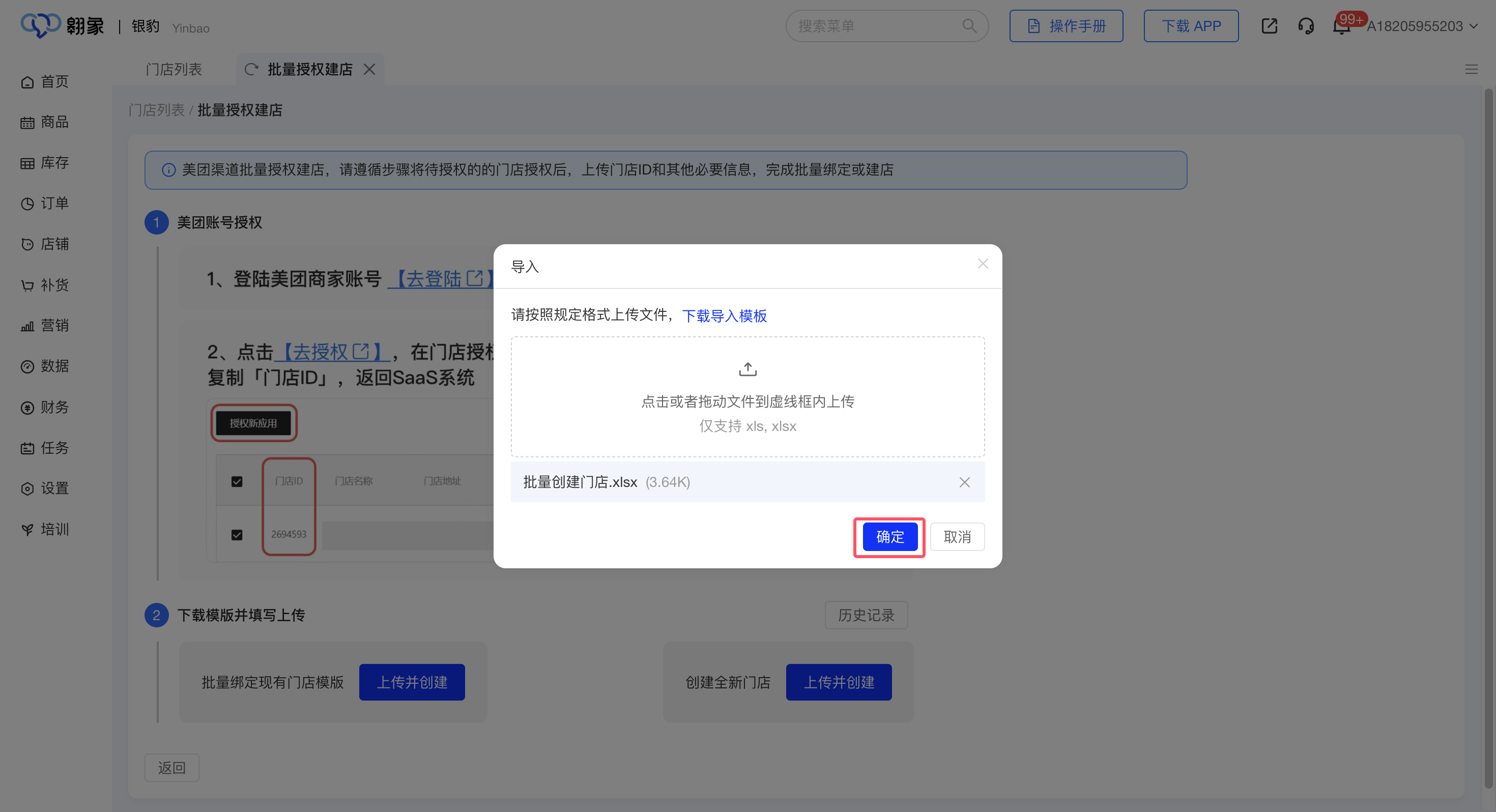Image resolution: width=1496 pixels, height=812 pixels.
Task: Open the tab list menu at right
Action: tap(1471, 70)
